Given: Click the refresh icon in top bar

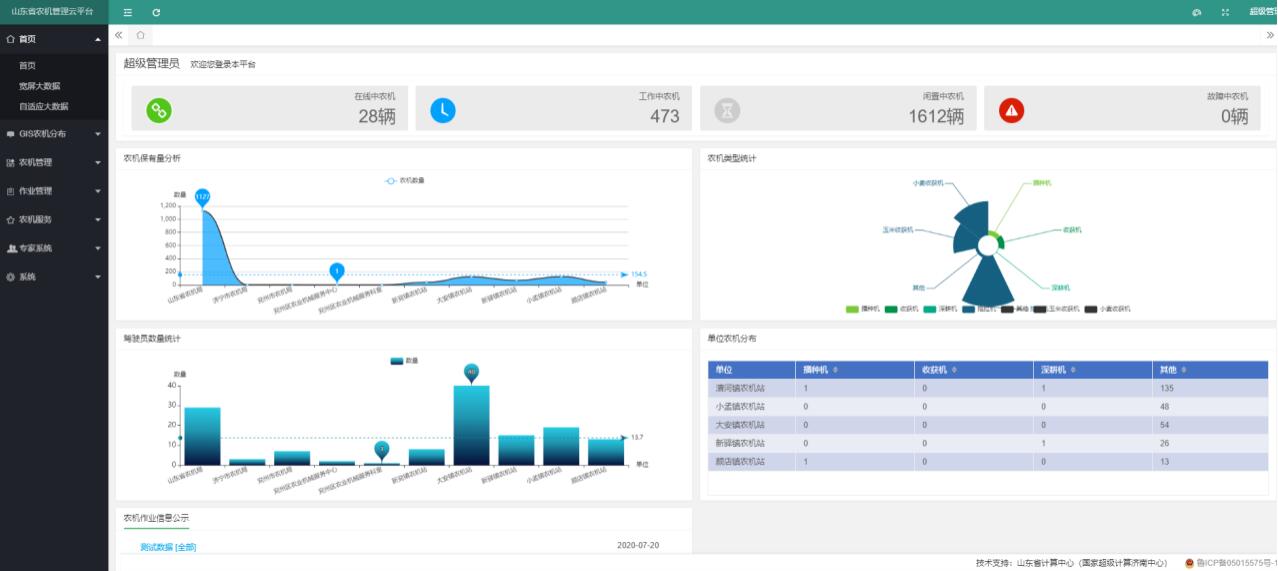Looking at the screenshot, I should tap(156, 12).
